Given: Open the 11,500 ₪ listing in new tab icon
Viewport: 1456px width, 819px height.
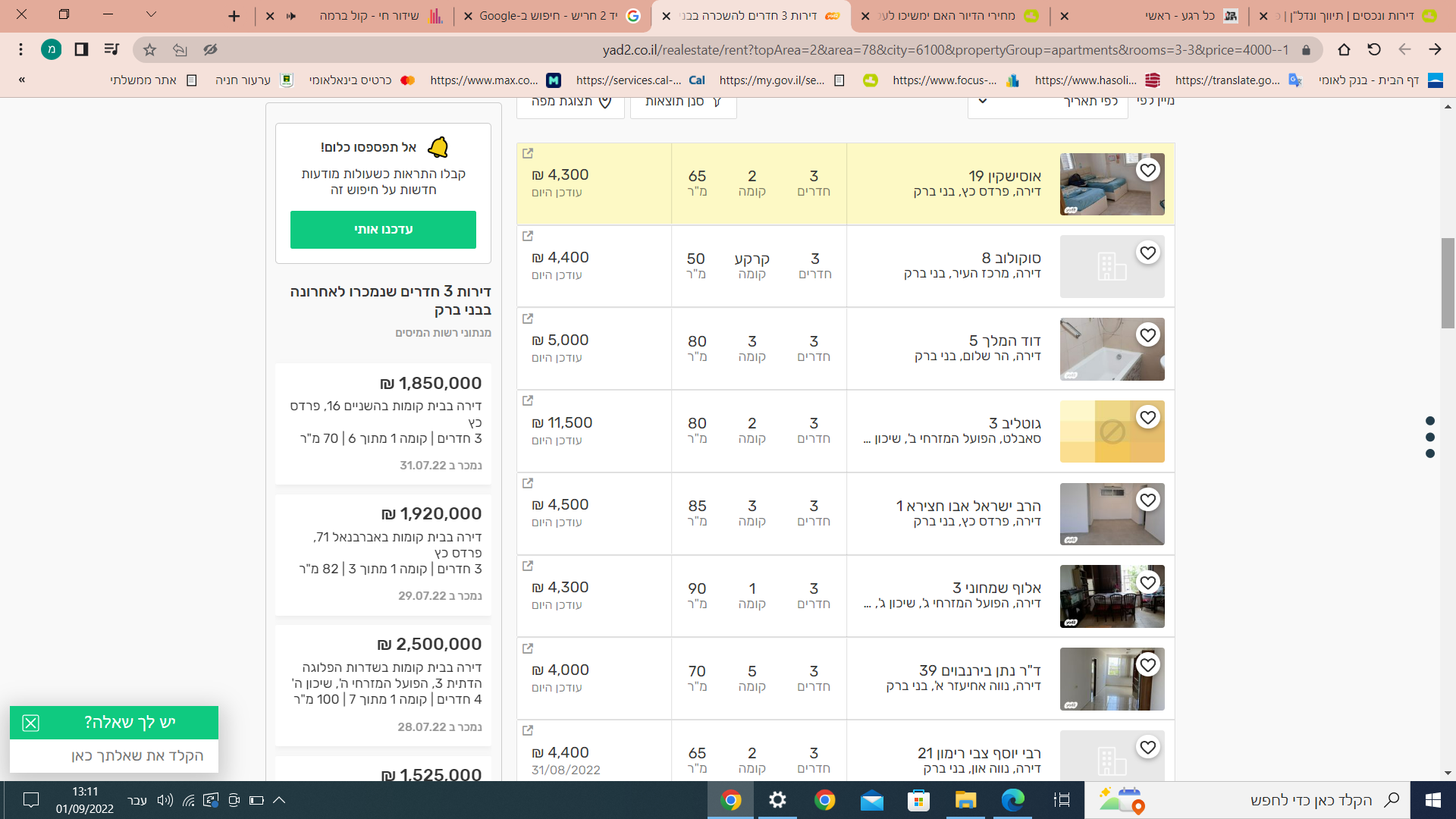Looking at the screenshot, I should 528,400.
